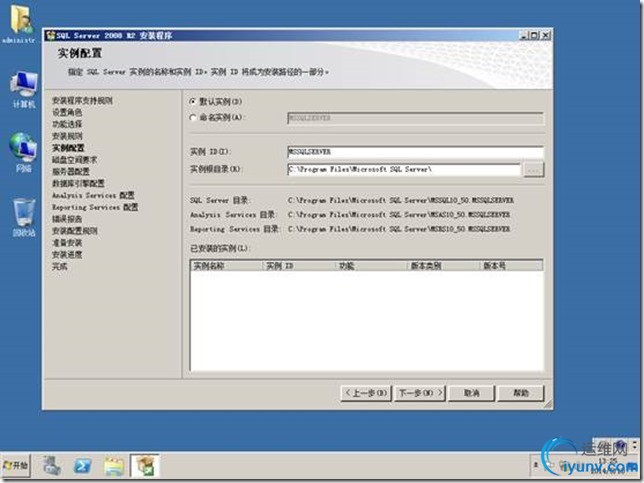Viewport: 644px width, 483px height.
Task: Select the 安装进度 step
Action: [x=67, y=255]
